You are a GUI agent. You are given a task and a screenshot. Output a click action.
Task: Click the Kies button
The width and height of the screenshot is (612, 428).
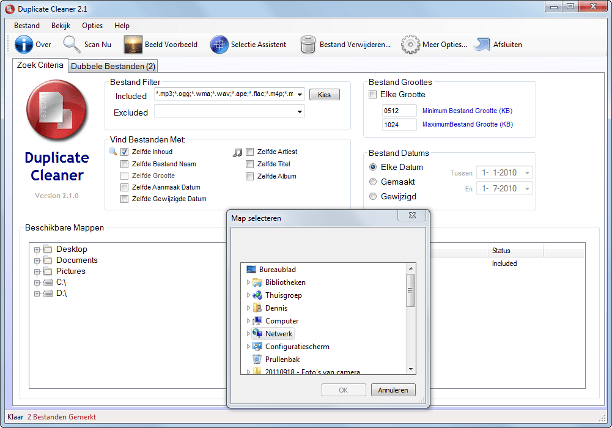(324, 94)
